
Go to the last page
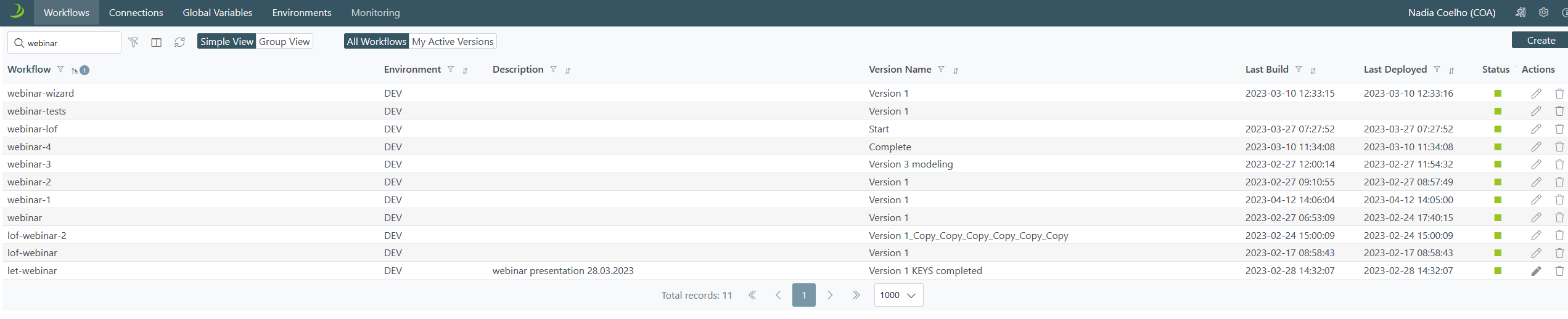[856, 295]
